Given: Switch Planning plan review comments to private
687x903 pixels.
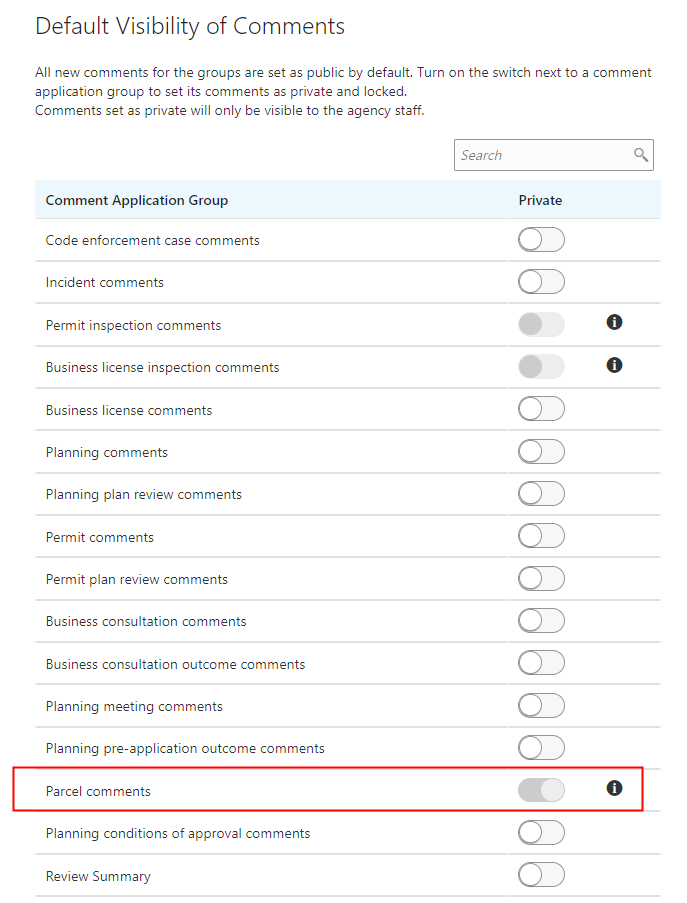Looking at the screenshot, I should pos(541,494).
